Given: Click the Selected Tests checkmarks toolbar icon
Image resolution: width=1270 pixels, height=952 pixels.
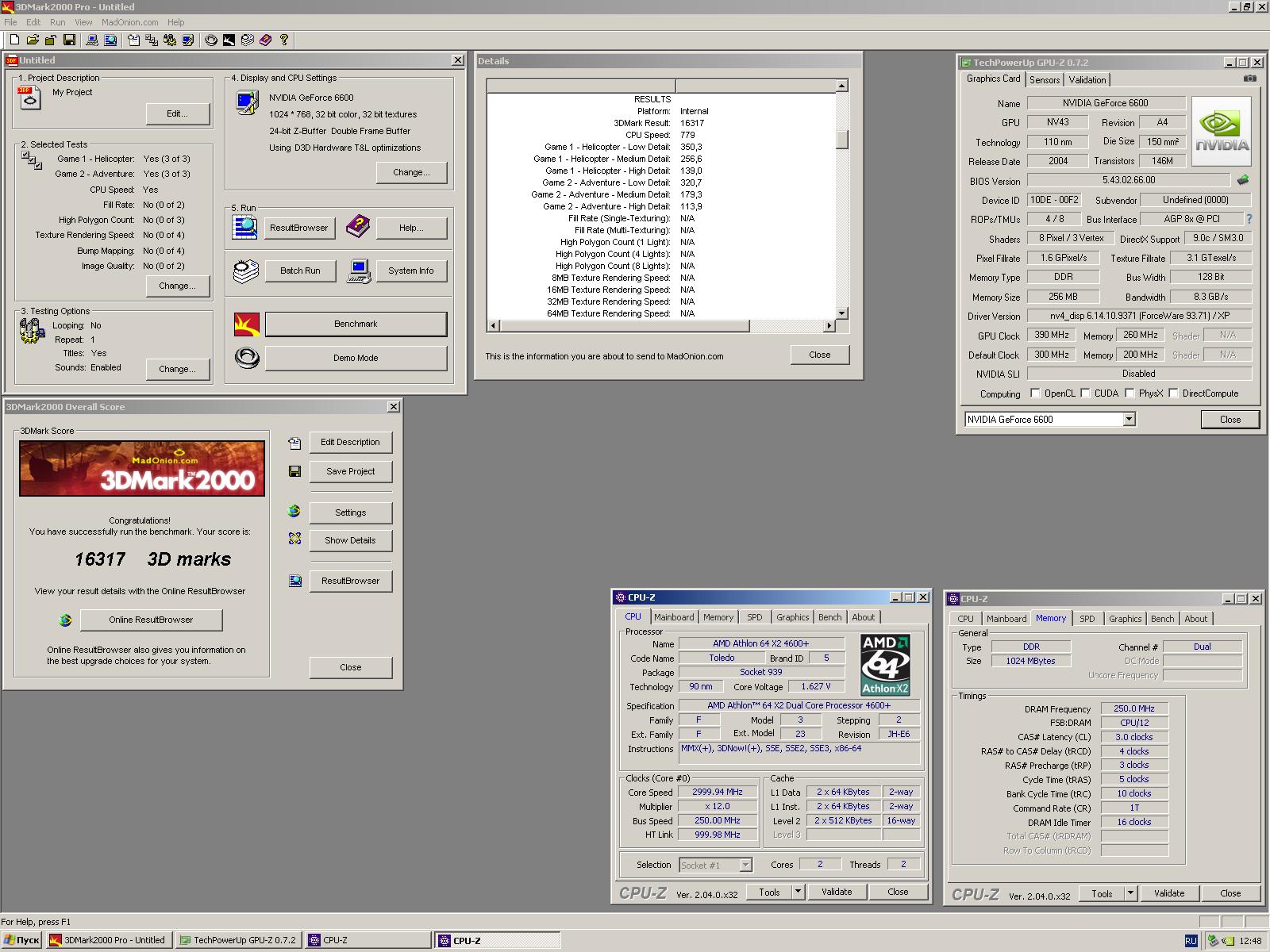Looking at the screenshot, I should tap(152, 40).
